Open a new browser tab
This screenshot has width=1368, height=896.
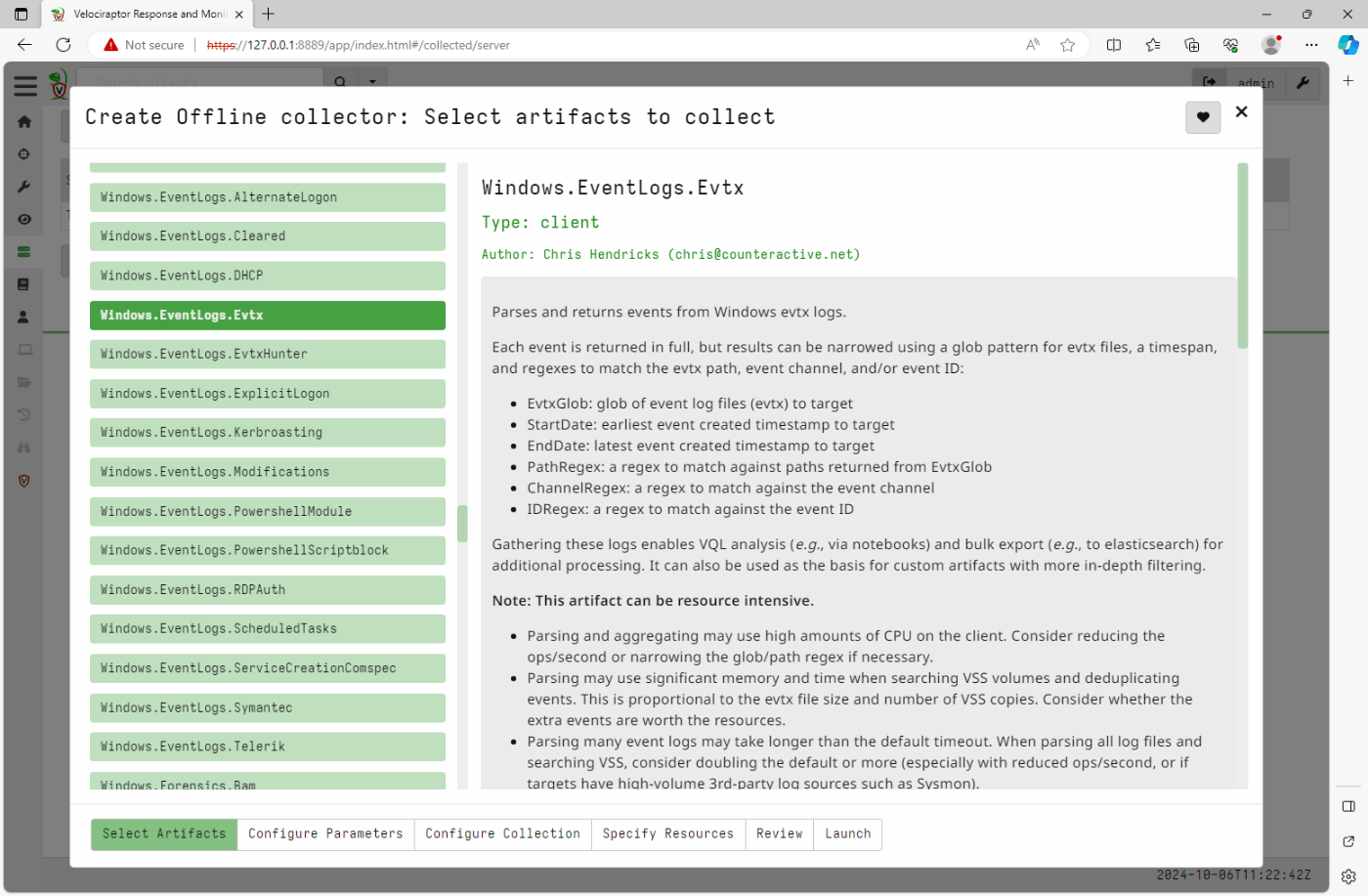[269, 14]
